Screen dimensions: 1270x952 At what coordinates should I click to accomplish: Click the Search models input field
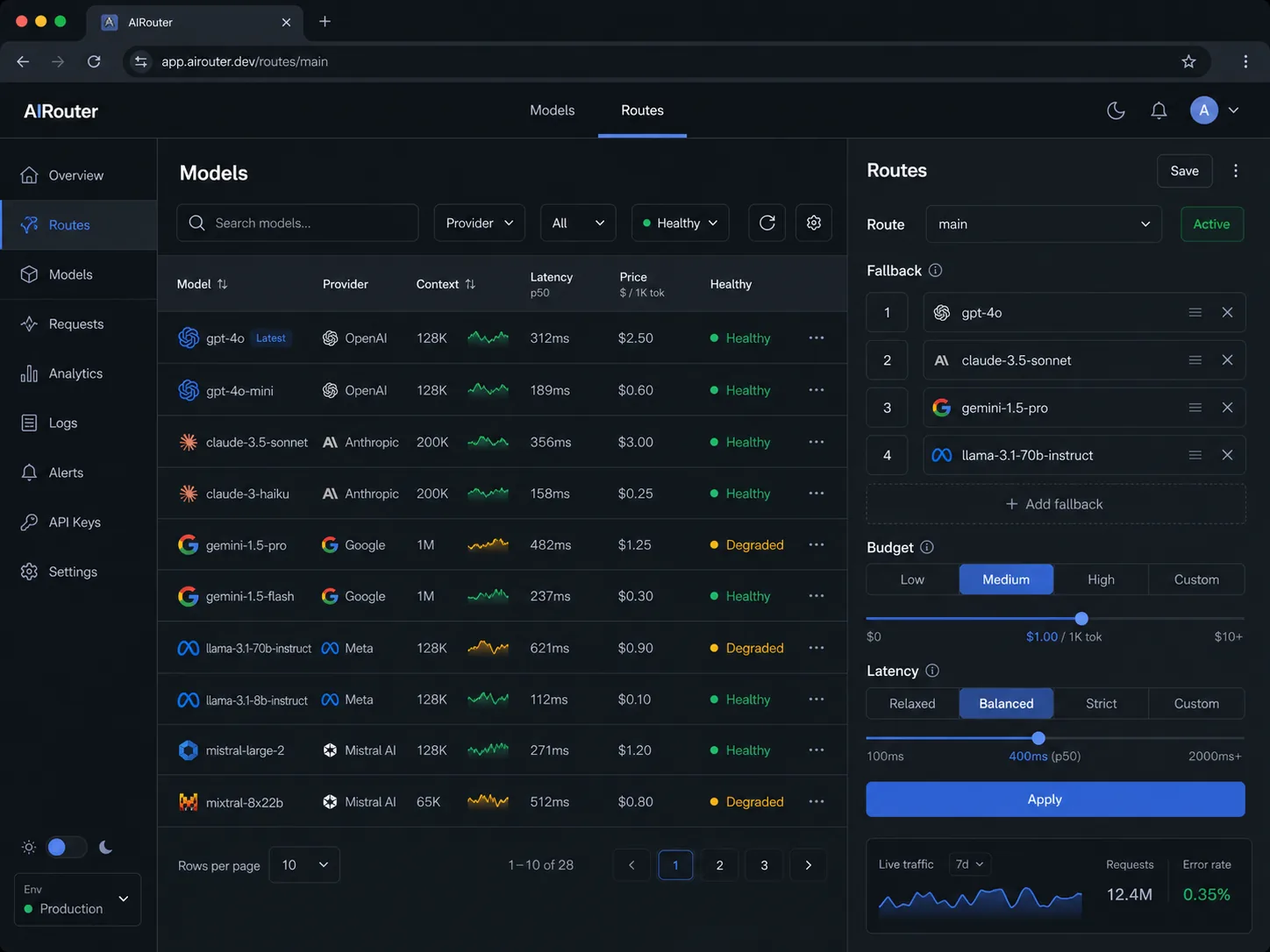(297, 223)
